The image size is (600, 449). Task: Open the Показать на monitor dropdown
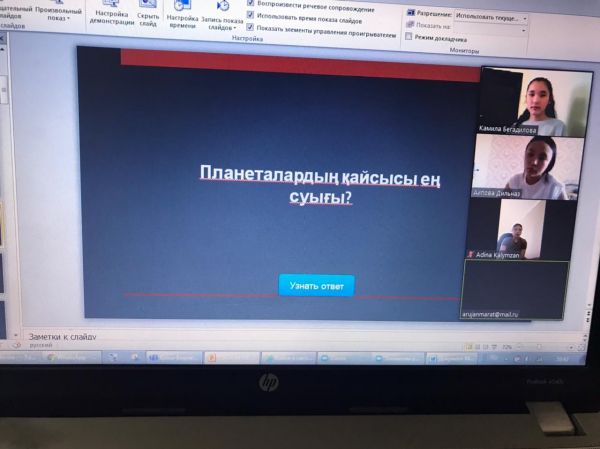[x=490, y=27]
